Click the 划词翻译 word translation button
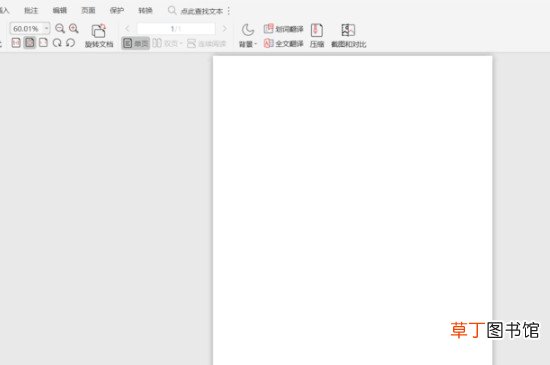The height and width of the screenshot is (365, 550). 283,29
